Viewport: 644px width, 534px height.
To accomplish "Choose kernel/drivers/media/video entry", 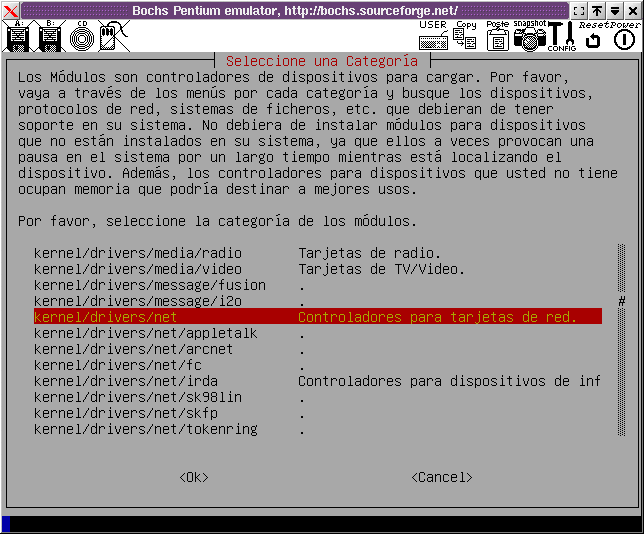I will 137,269.
